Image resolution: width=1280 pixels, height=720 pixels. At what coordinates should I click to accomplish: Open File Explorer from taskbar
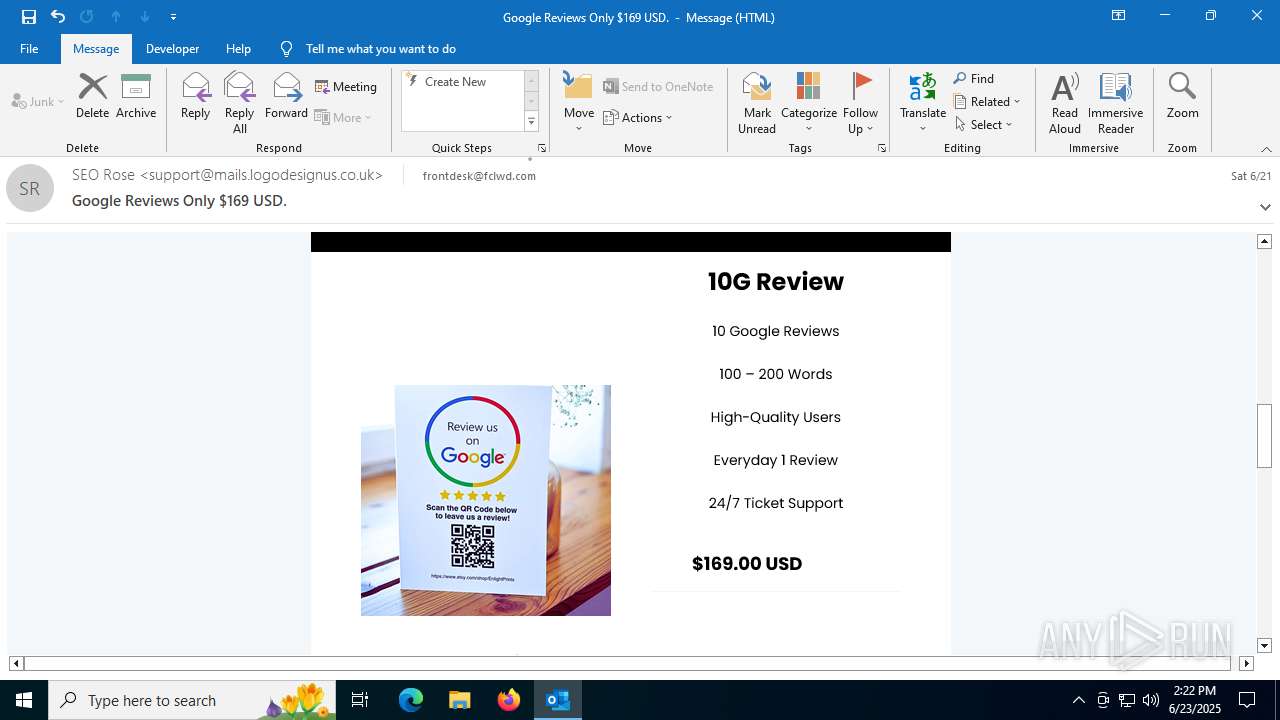[x=459, y=700]
